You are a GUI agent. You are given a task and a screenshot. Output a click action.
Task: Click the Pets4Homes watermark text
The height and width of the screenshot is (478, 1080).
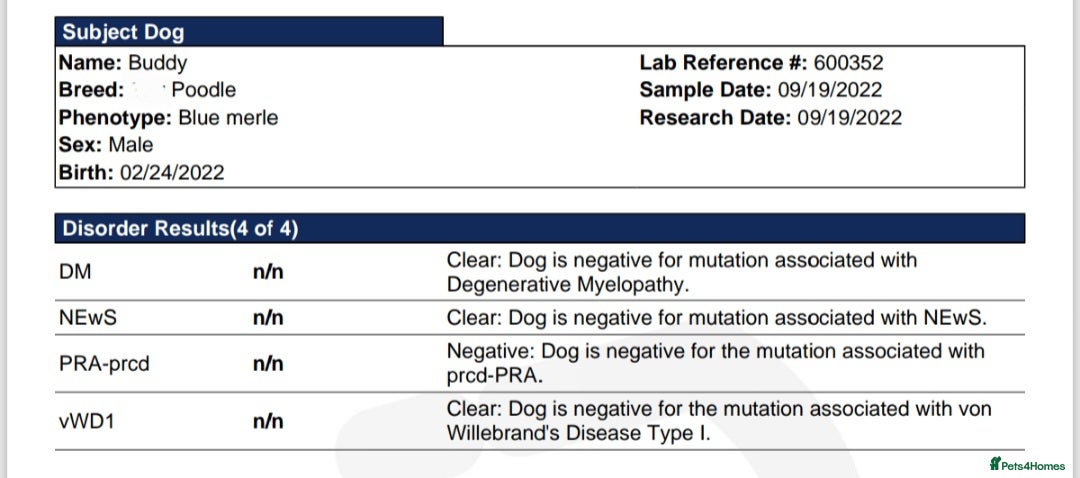[x=1033, y=465]
